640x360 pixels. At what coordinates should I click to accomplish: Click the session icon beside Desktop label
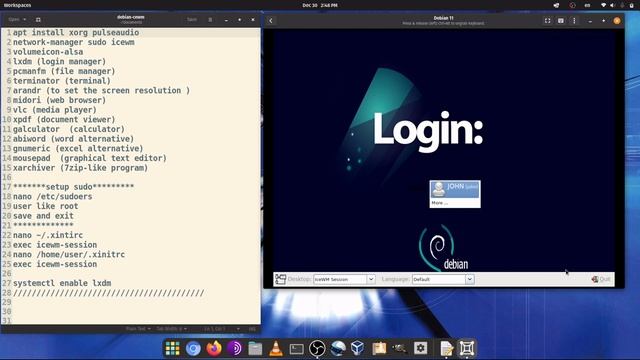(x=280, y=279)
